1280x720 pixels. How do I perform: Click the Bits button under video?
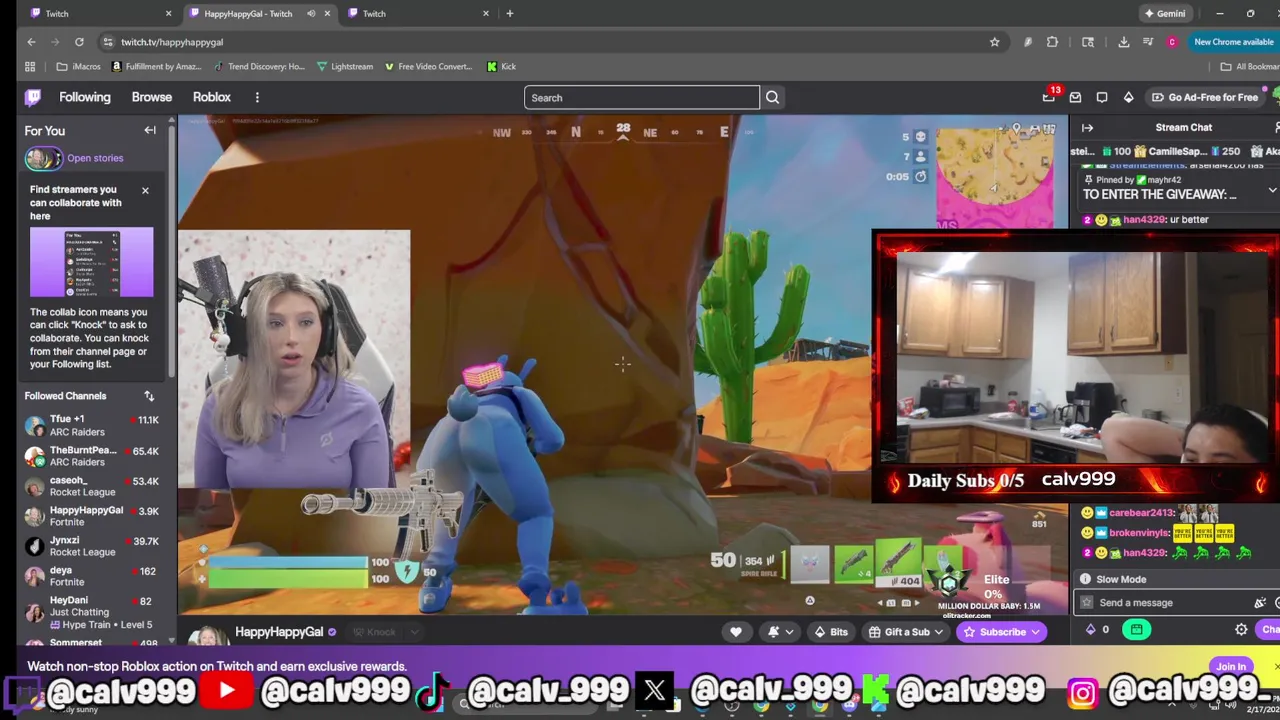832,631
